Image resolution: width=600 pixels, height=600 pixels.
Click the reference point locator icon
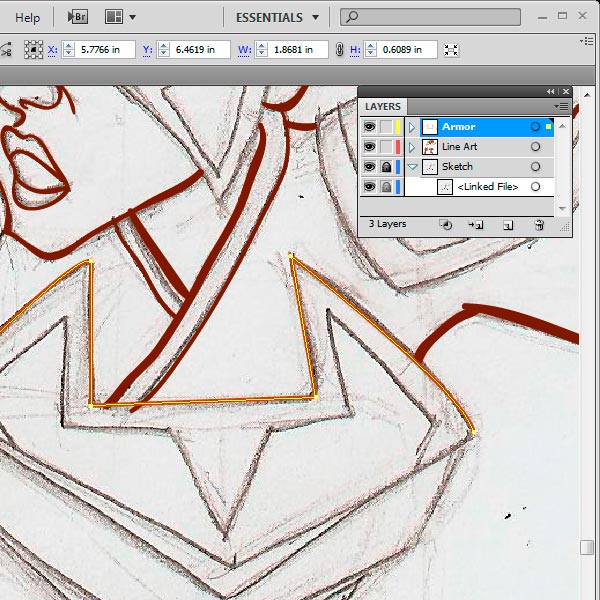click(x=34, y=50)
